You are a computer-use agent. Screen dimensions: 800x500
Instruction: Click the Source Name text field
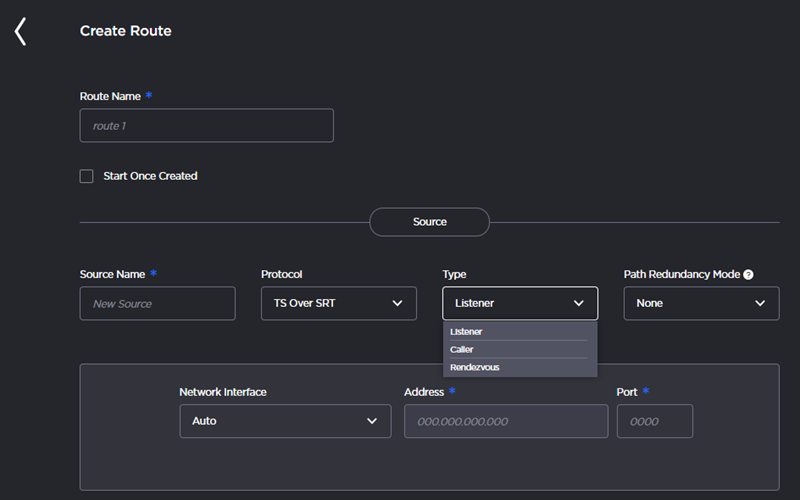click(157, 303)
